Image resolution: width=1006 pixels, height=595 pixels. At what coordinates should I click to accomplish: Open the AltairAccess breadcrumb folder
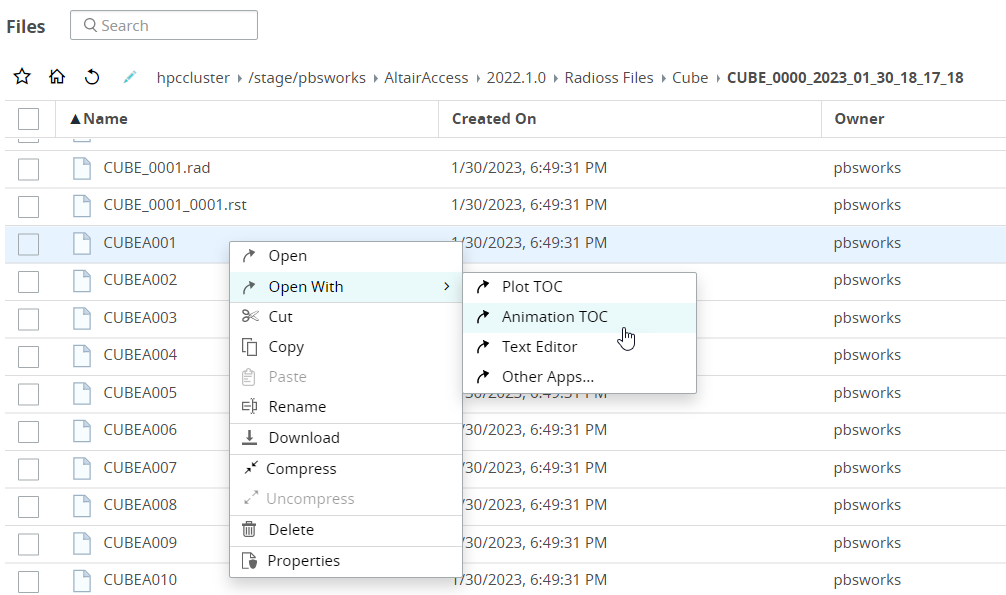425,78
